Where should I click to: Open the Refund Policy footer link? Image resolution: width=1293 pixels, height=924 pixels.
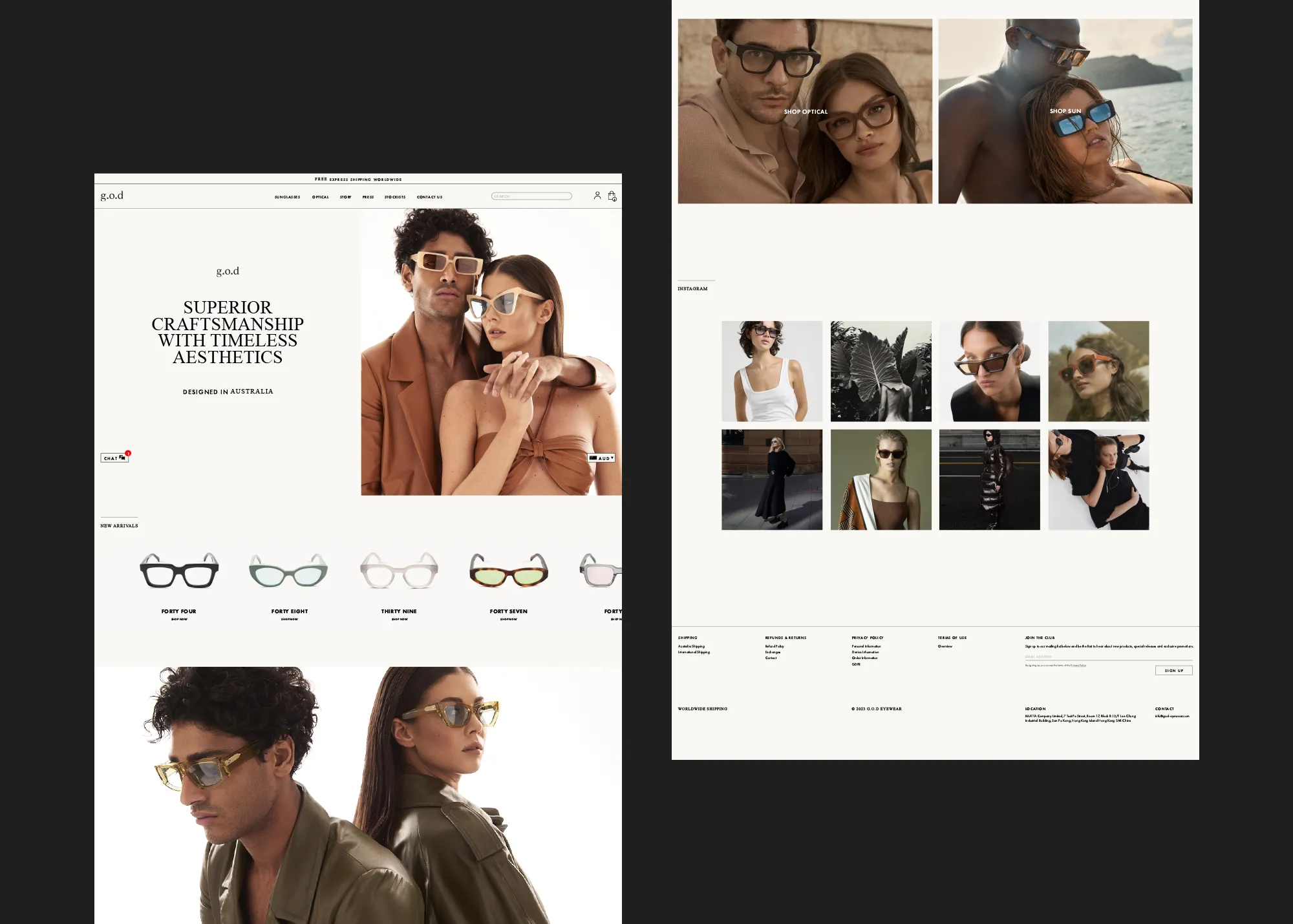point(775,646)
